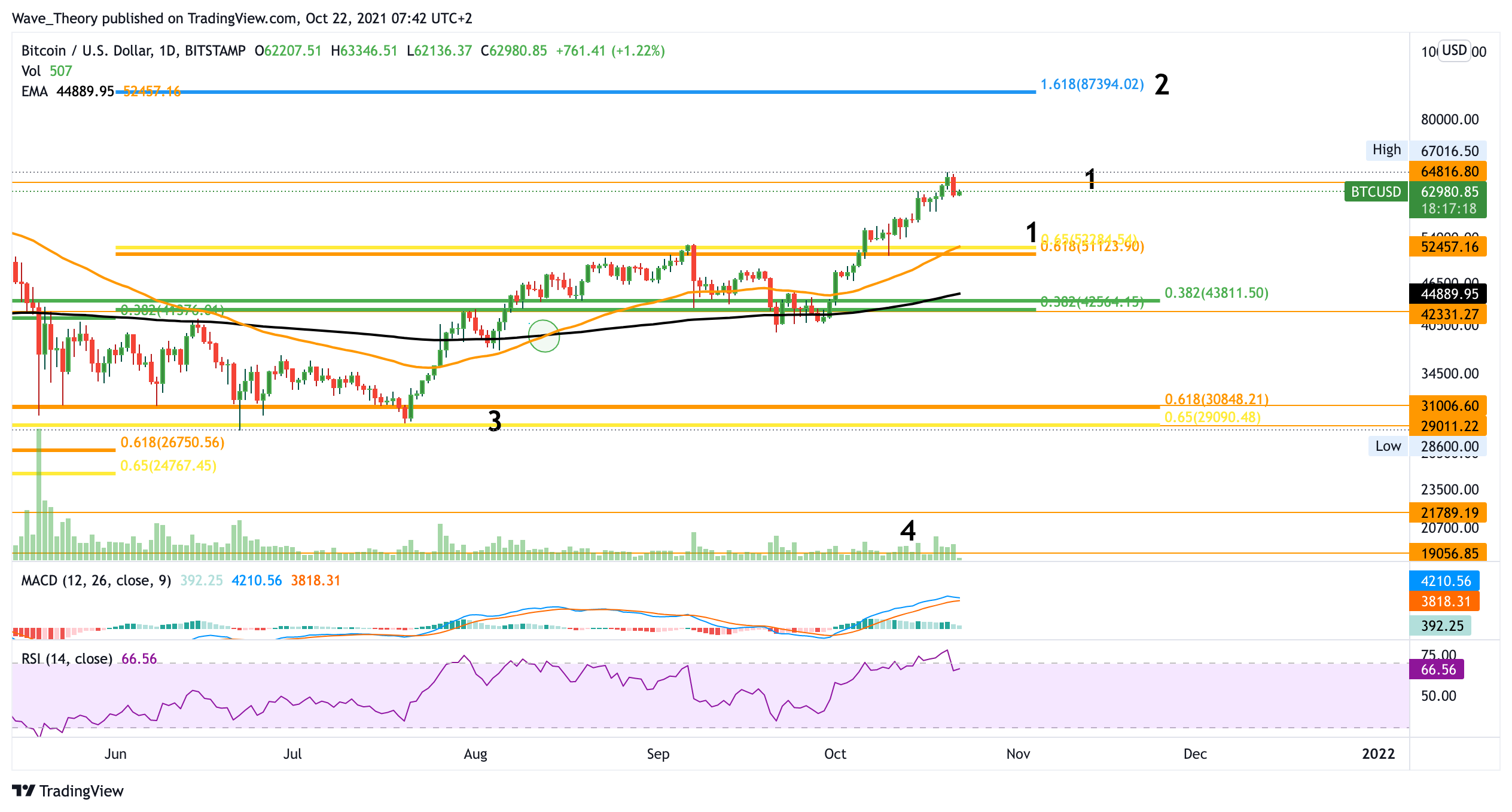Click the EMA indicator legend label
The width and height of the screenshot is (1512, 812).
[x=34, y=91]
